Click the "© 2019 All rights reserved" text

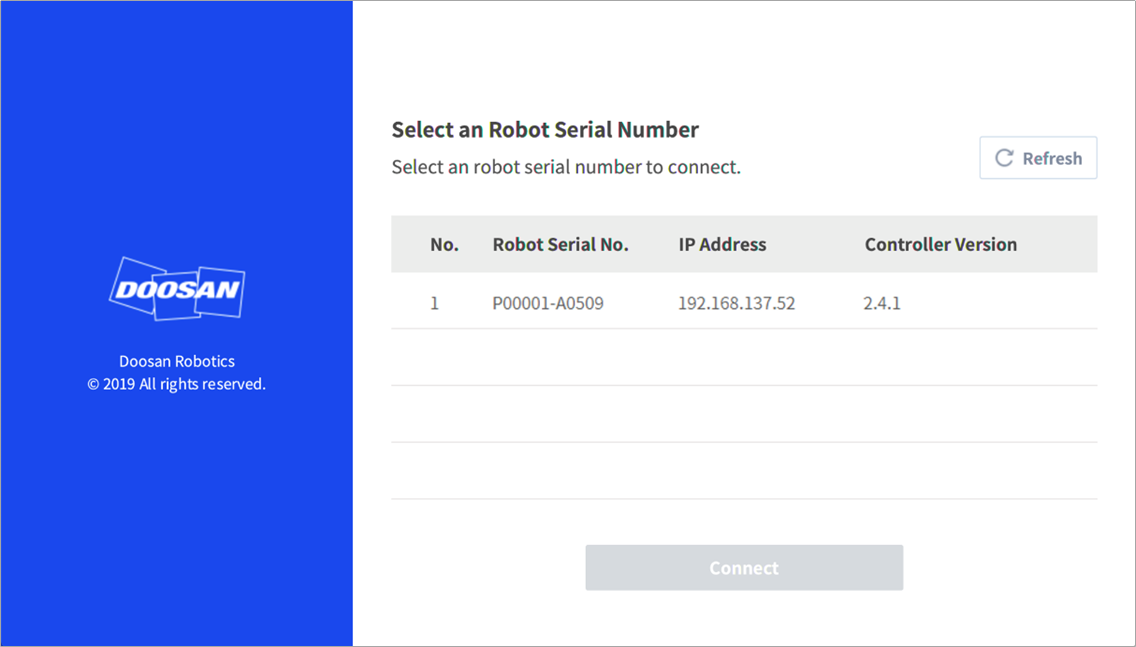[x=176, y=384]
